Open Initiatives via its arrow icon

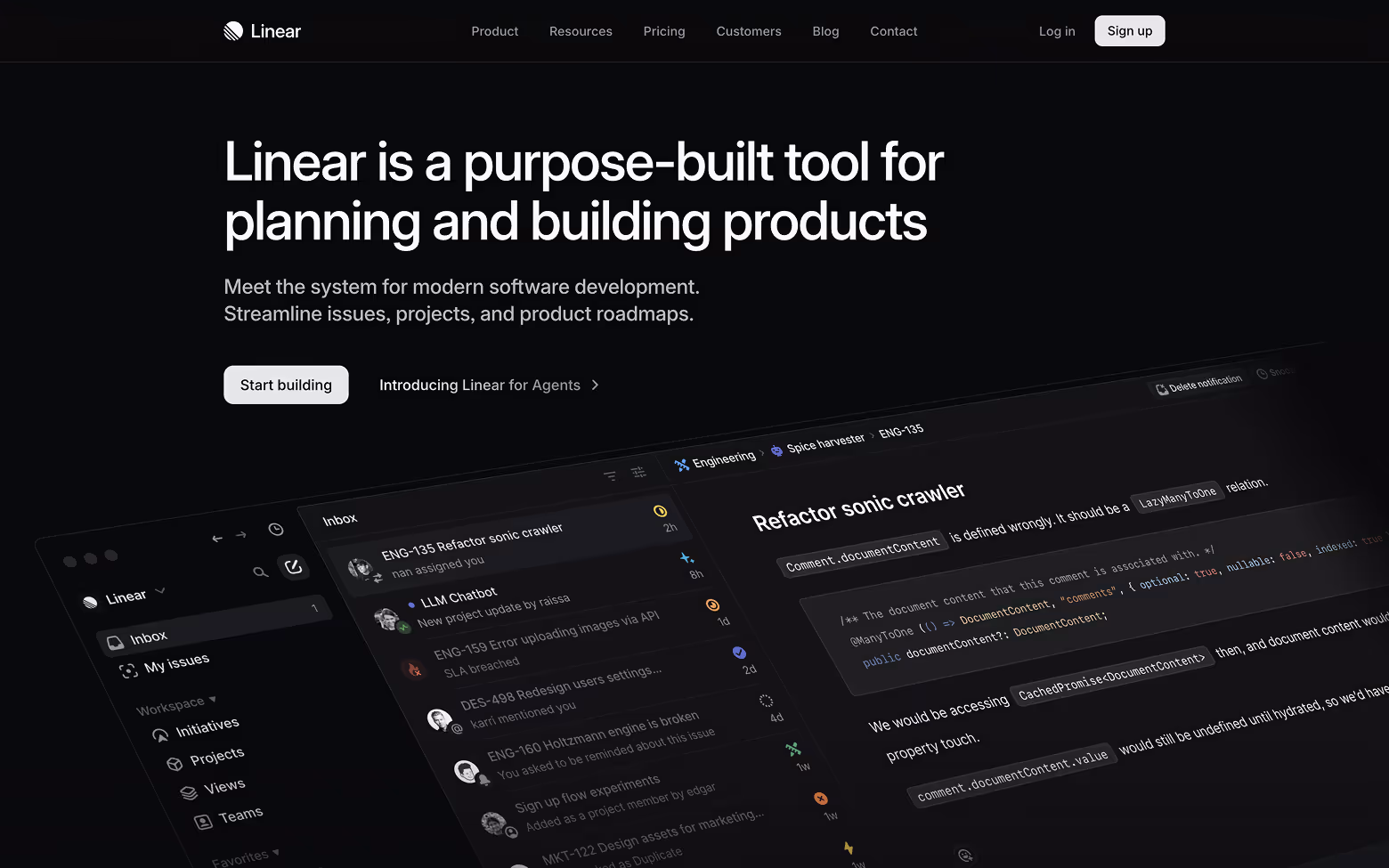coord(160,734)
